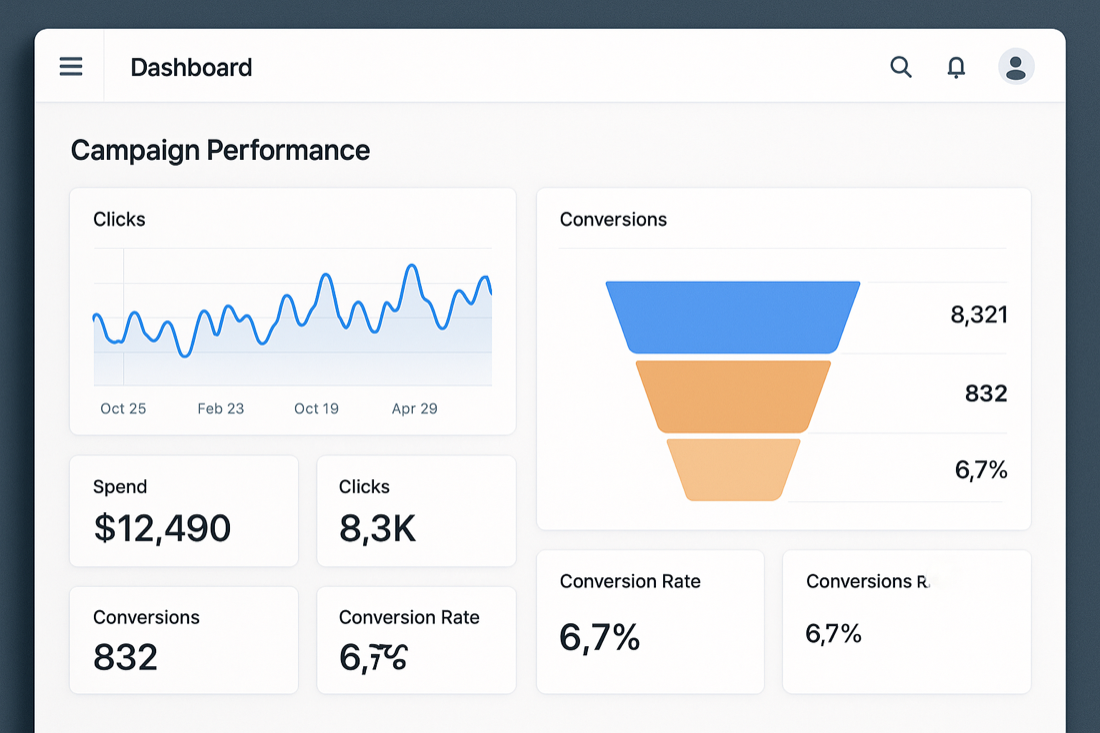Select the Oct 19 axis label
Viewport: 1100px width, 733px height.
pyautogui.click(x=316, y=408)
